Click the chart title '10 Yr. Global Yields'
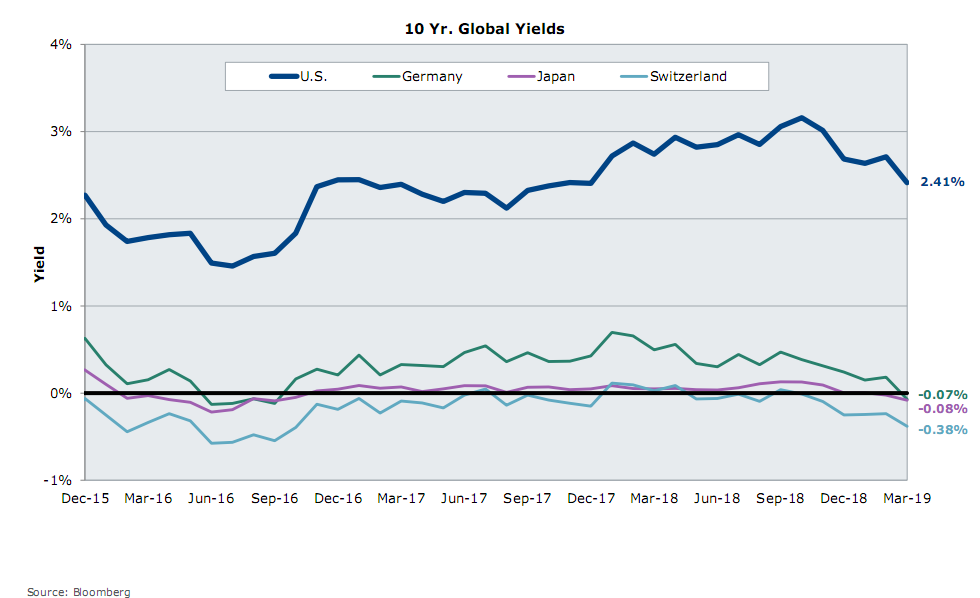980x598 pixels. (x=484, y=29)
